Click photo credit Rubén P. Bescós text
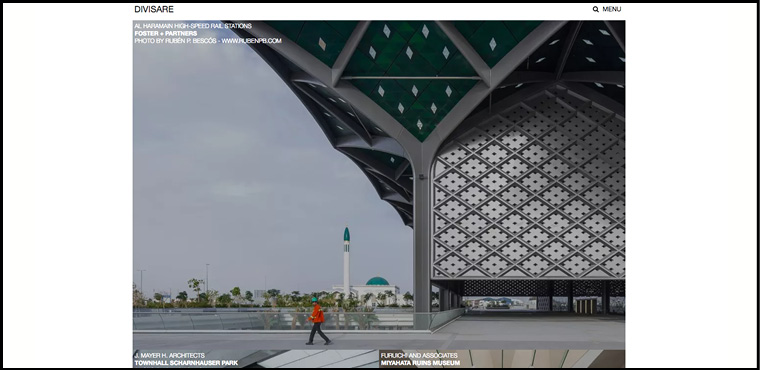Image resolution: width=760 pixels, height=370 pixels. [208, 41]
